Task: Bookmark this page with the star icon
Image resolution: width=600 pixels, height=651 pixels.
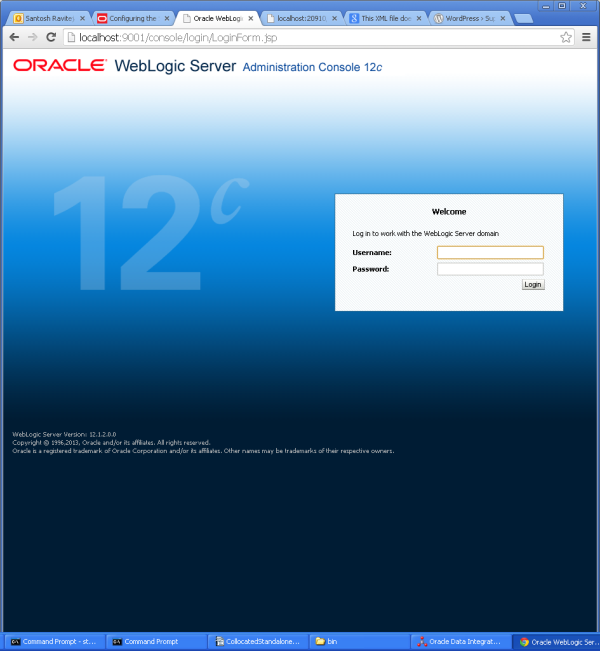Action: 566,37
